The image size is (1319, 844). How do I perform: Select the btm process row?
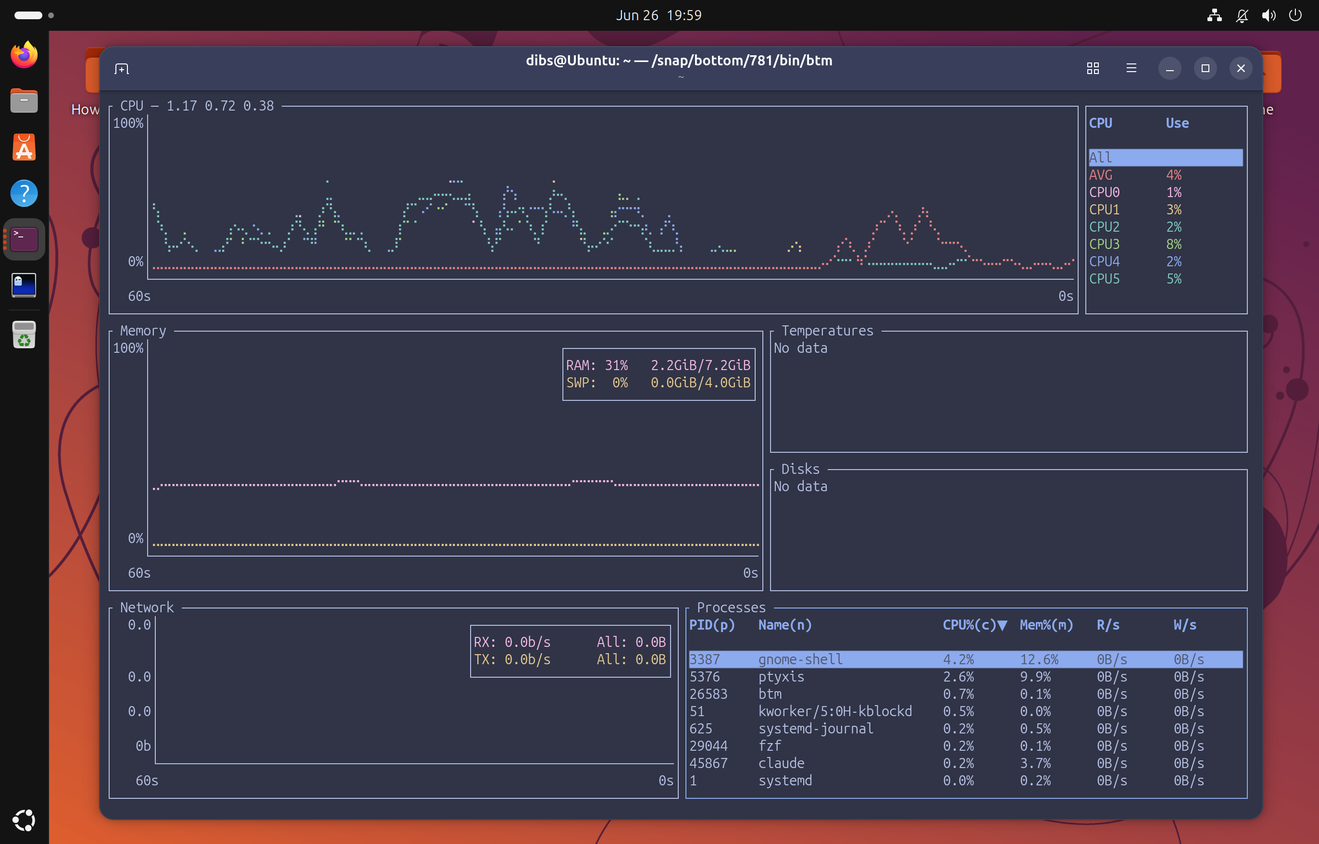(966, 694)
